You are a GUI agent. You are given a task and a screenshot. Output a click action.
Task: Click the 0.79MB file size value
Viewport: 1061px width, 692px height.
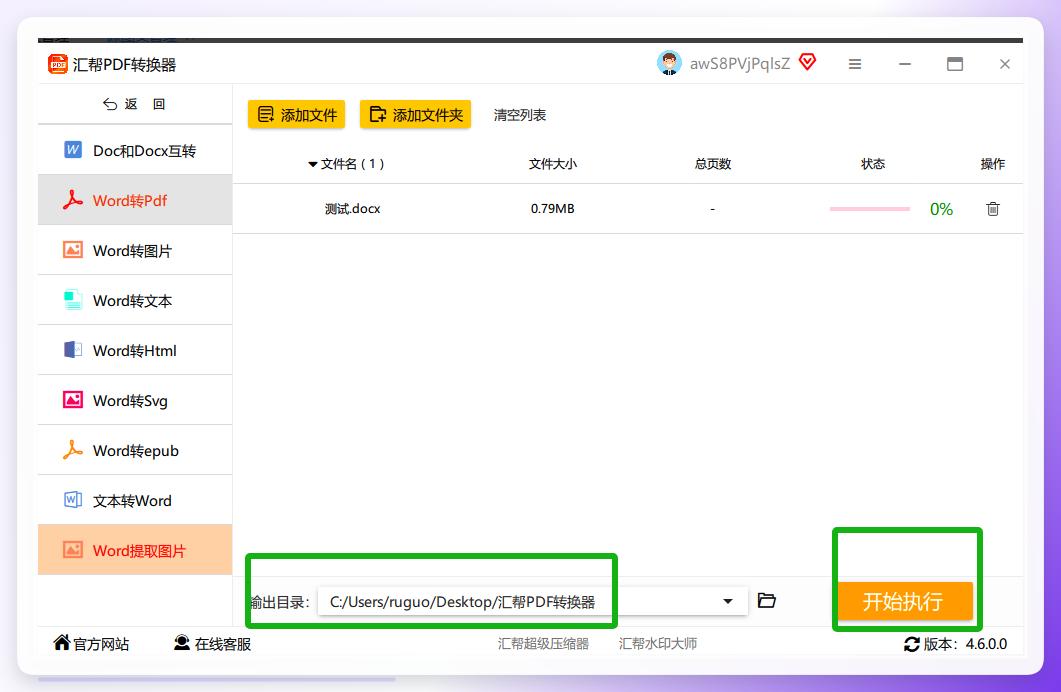click(x=553, y=208)
